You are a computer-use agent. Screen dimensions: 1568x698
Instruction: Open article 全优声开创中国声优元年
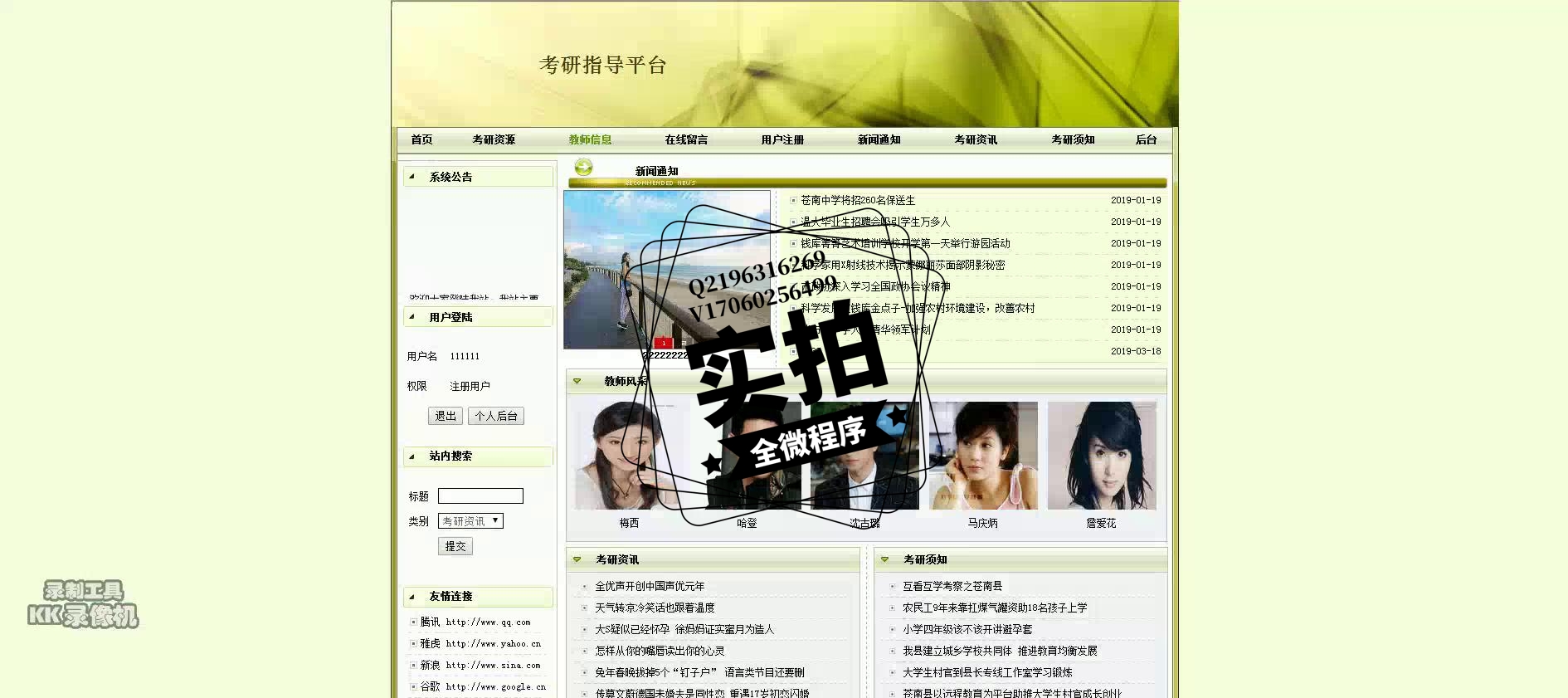pyautogui.click(x=650, y=586)
